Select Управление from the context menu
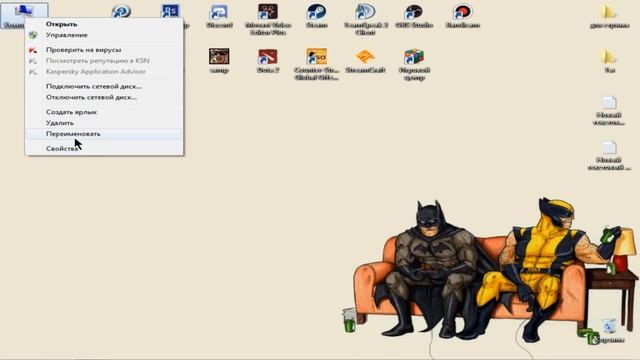The height and width of the screenshot is (360, 640). [x=67, y=35]
